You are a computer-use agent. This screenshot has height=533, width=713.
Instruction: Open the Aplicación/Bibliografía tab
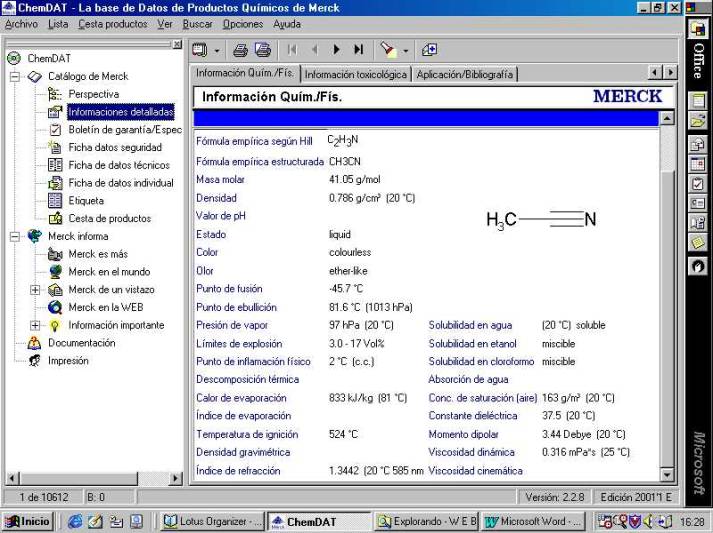pyautogui.click(x=464, y=74)
